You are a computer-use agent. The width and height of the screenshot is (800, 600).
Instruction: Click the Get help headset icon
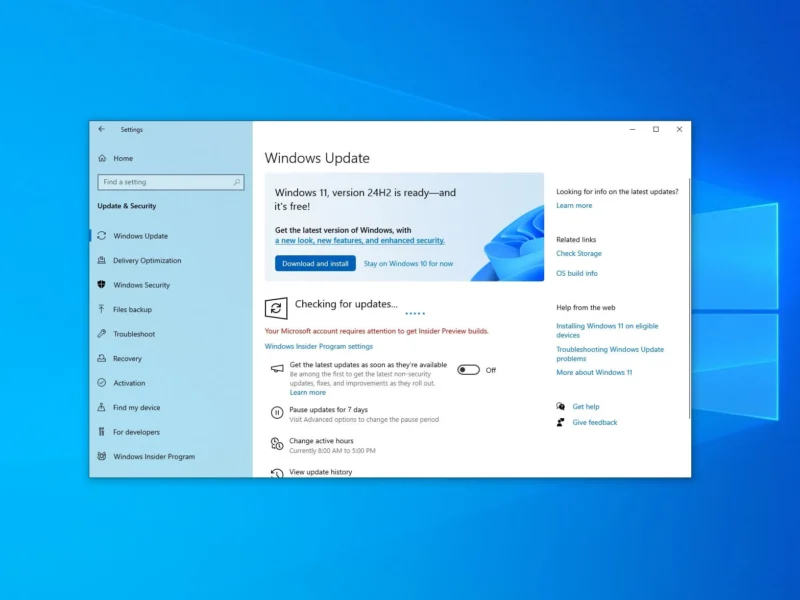click(560, 406)
